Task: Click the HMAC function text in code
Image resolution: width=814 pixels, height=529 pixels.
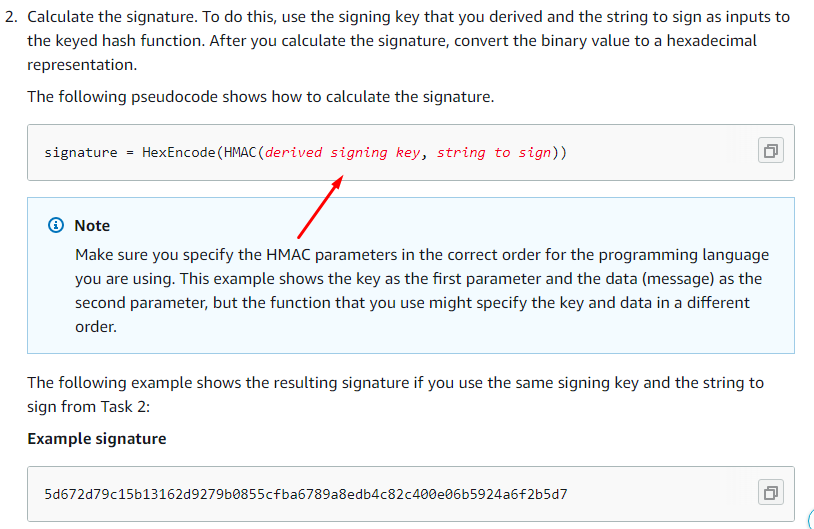Action: pos(240,153)
